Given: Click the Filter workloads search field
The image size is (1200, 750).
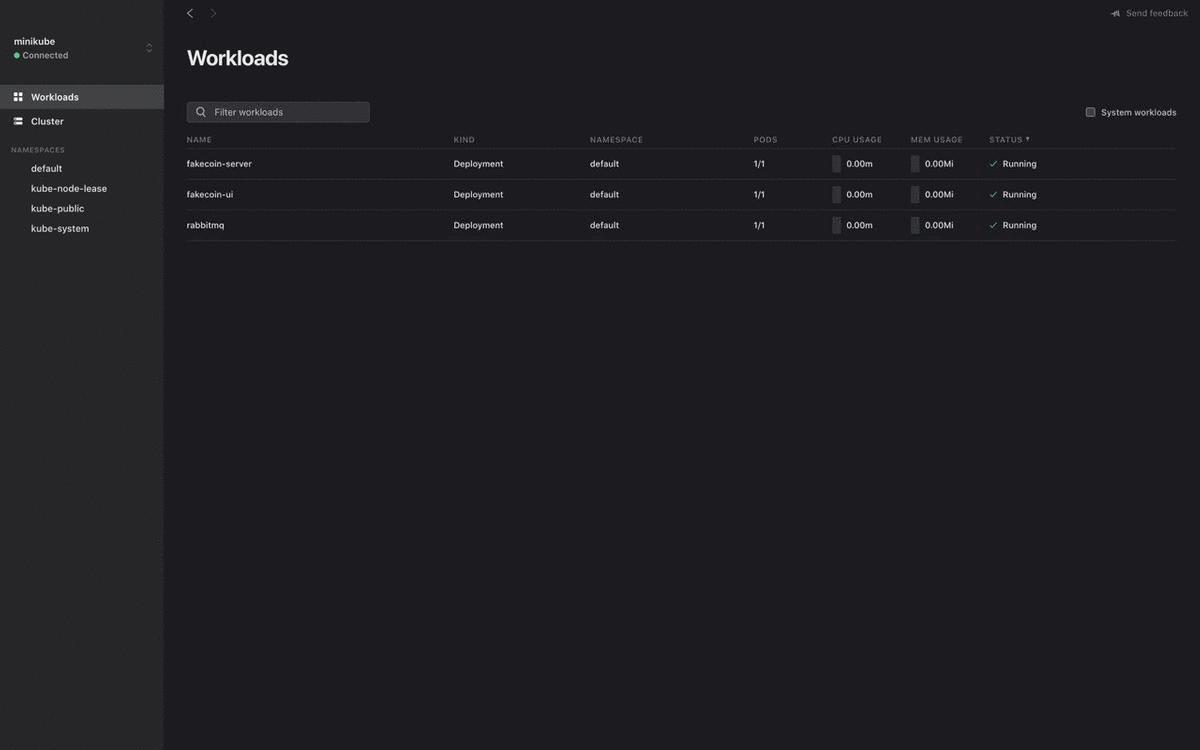Looking at the screenshot, I should (x=278, y=112).
